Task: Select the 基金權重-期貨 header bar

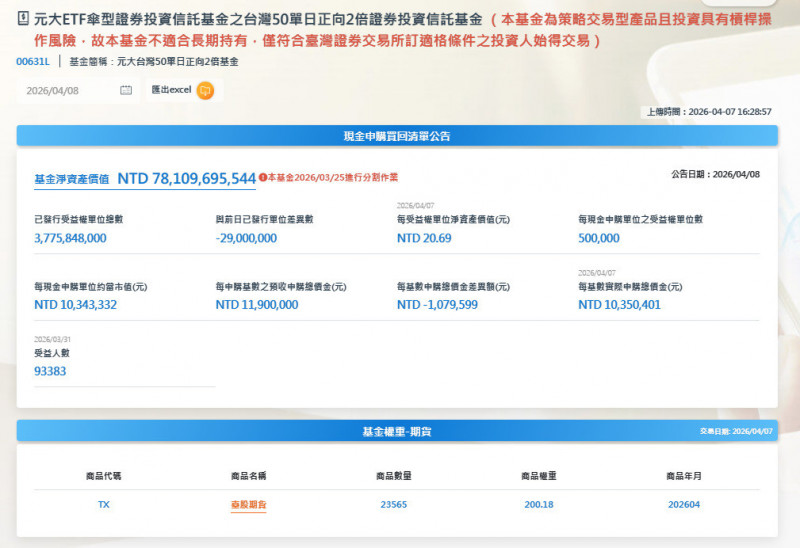Action: coord(397,431)
